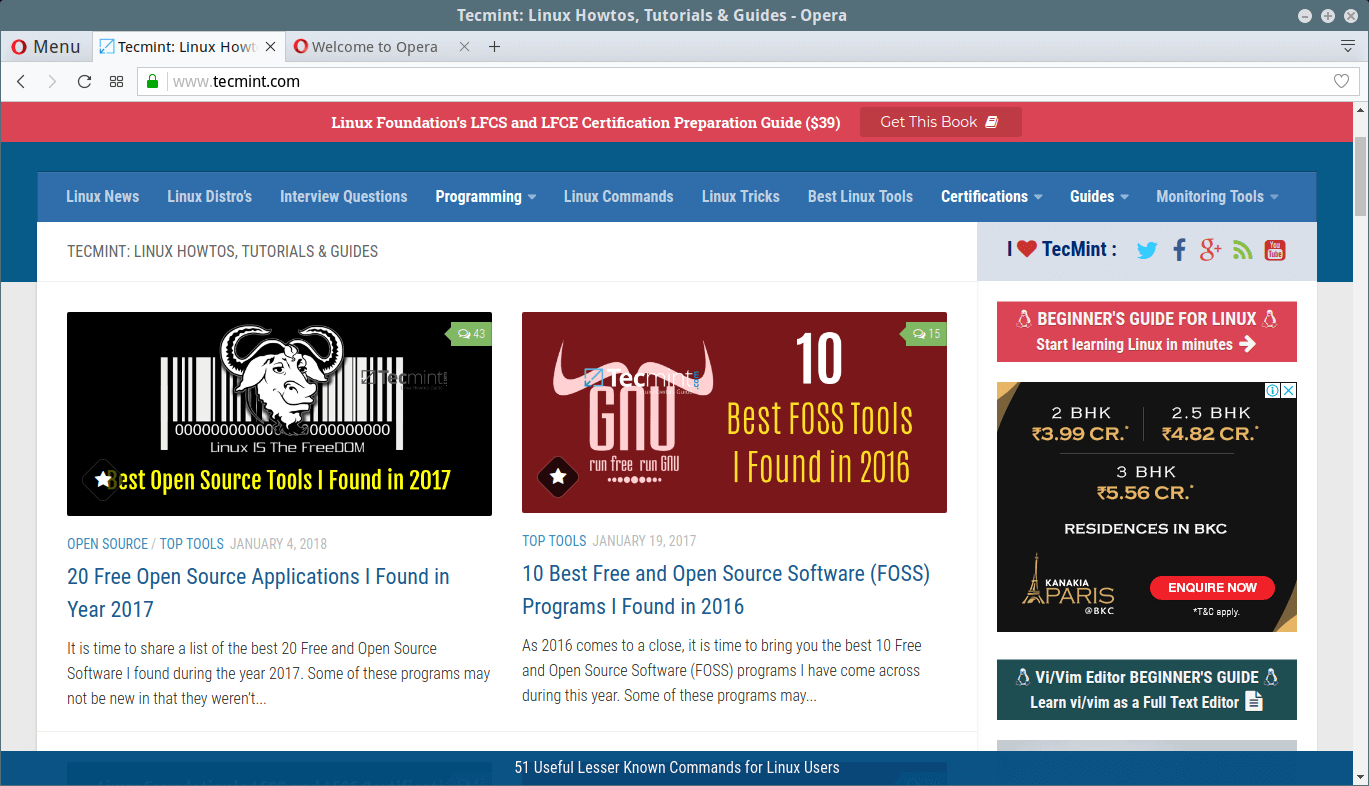This screenshot has width=1369, height=786.
Task: Open TecMint's Google Plus icon
Action: click(1210, 250)
